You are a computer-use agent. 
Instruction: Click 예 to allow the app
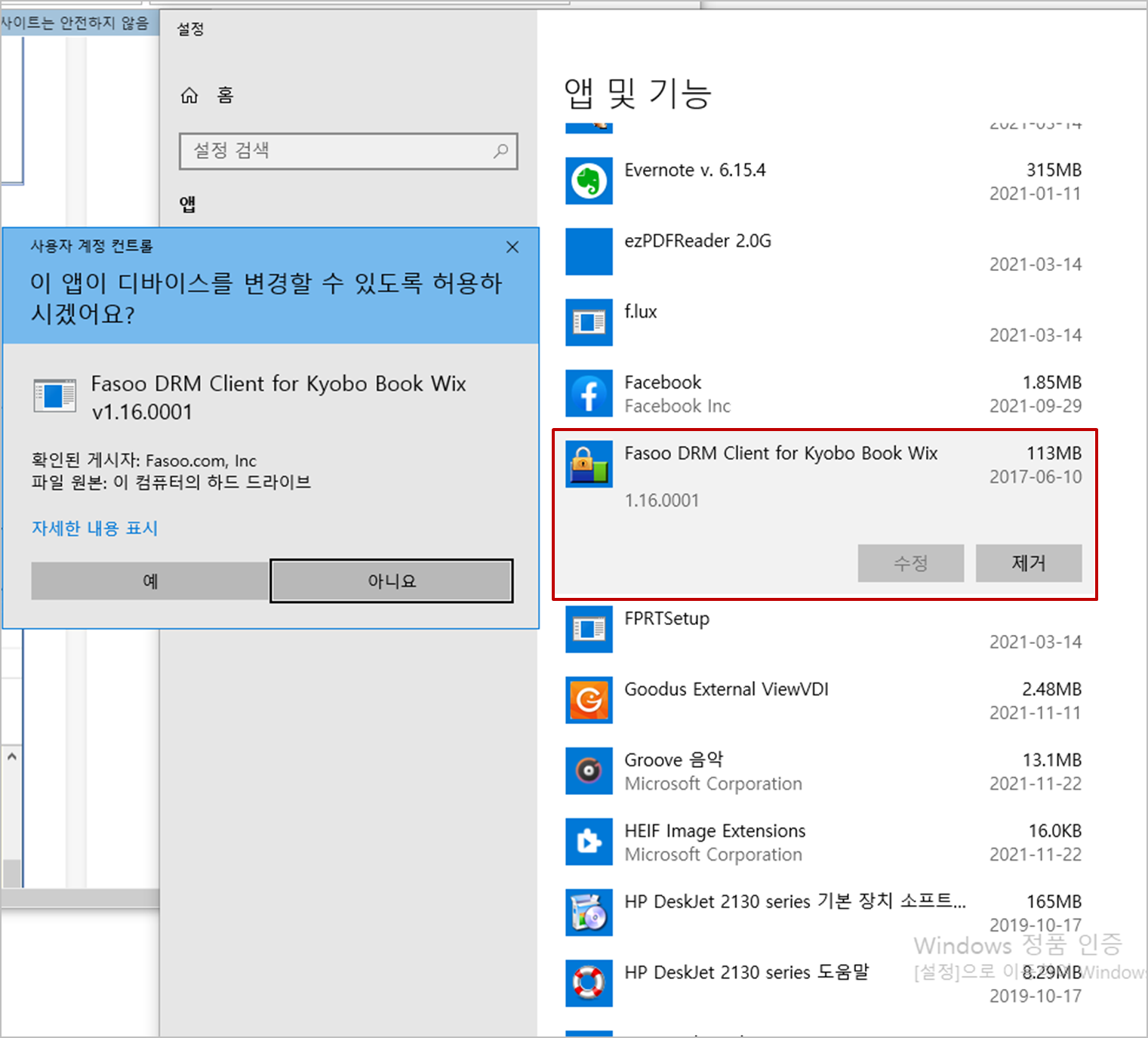pyautogui.click(x=150, y=581)
